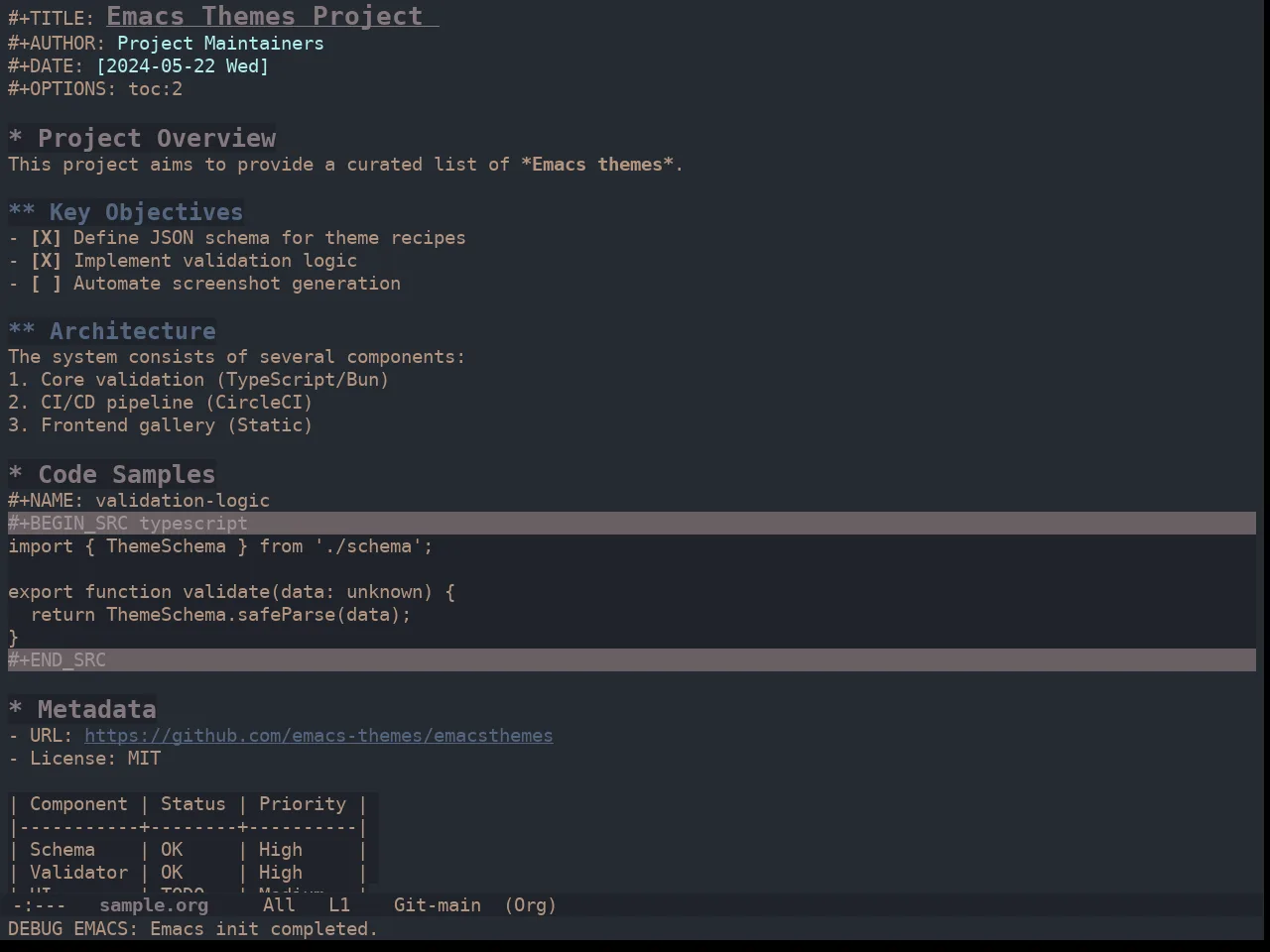Screen dimensions: 1270x952
Task: Collapse the 'Metadata' heading
Action: [16, 710]
